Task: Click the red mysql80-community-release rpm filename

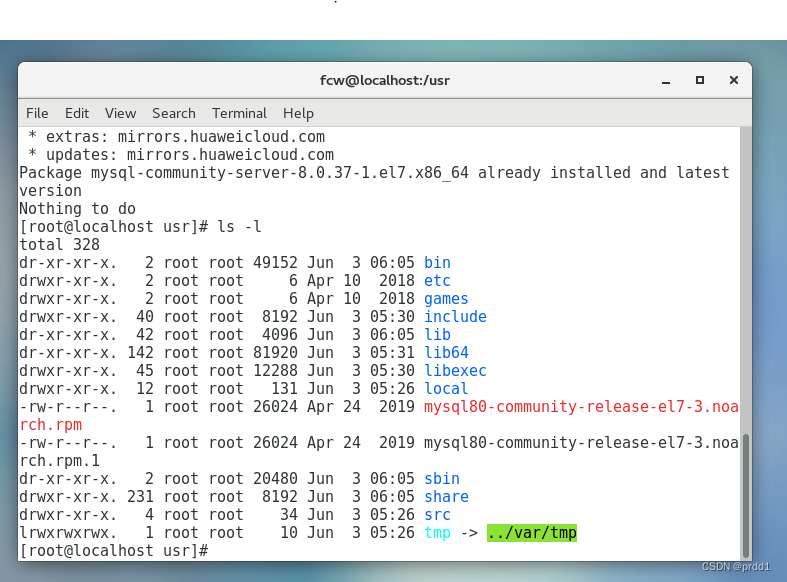Action: tap(581, 407)
